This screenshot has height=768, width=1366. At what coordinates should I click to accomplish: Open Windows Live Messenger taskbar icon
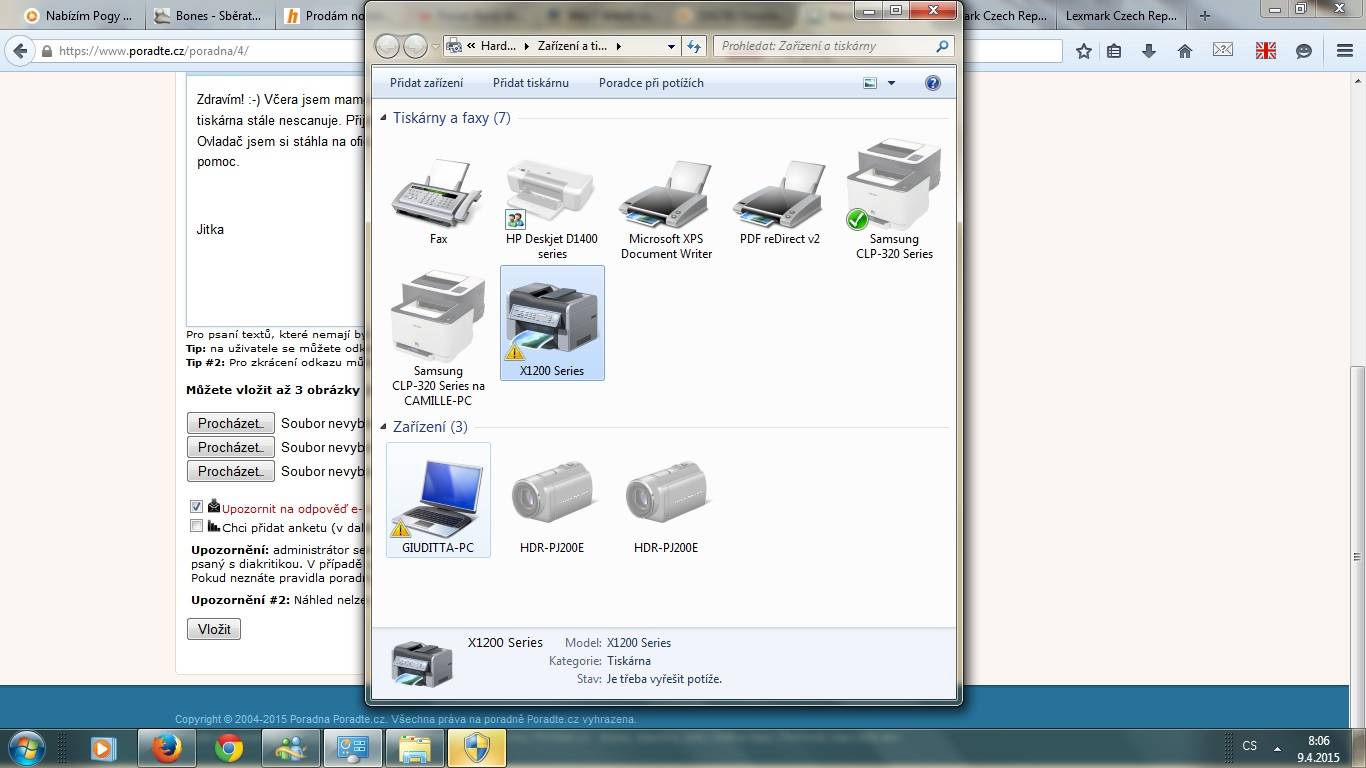(x=291, y=748)
